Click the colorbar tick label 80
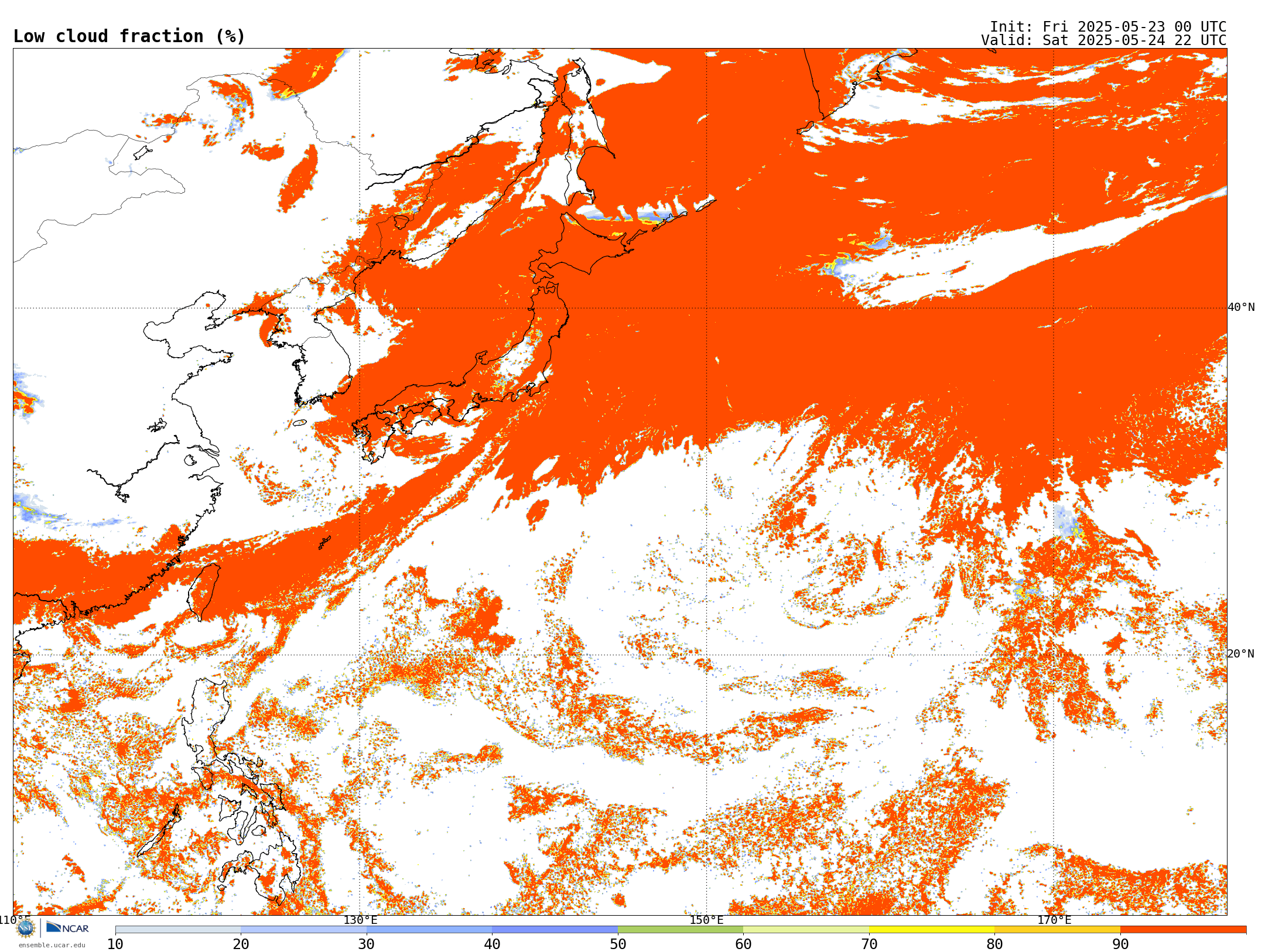Viewport: 1265px width, 952px height. point(994,944)
